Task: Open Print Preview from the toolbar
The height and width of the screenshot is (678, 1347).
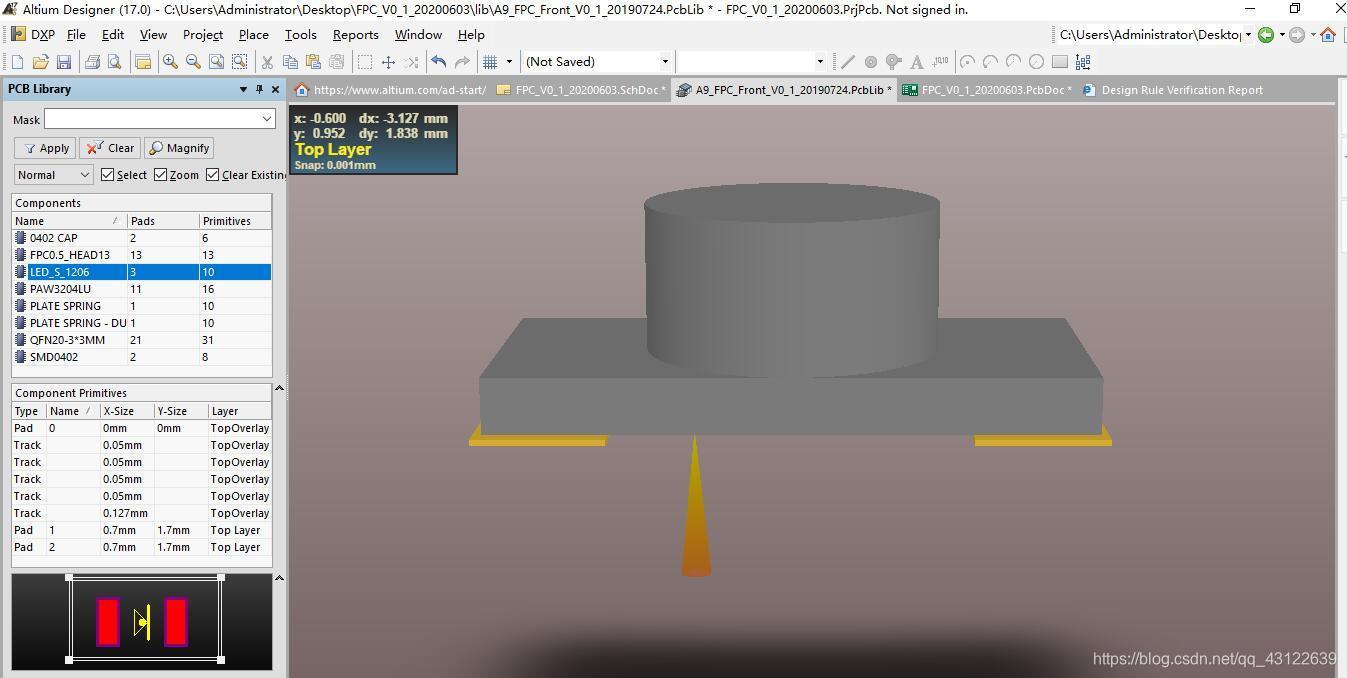Action: pos(114,62)
